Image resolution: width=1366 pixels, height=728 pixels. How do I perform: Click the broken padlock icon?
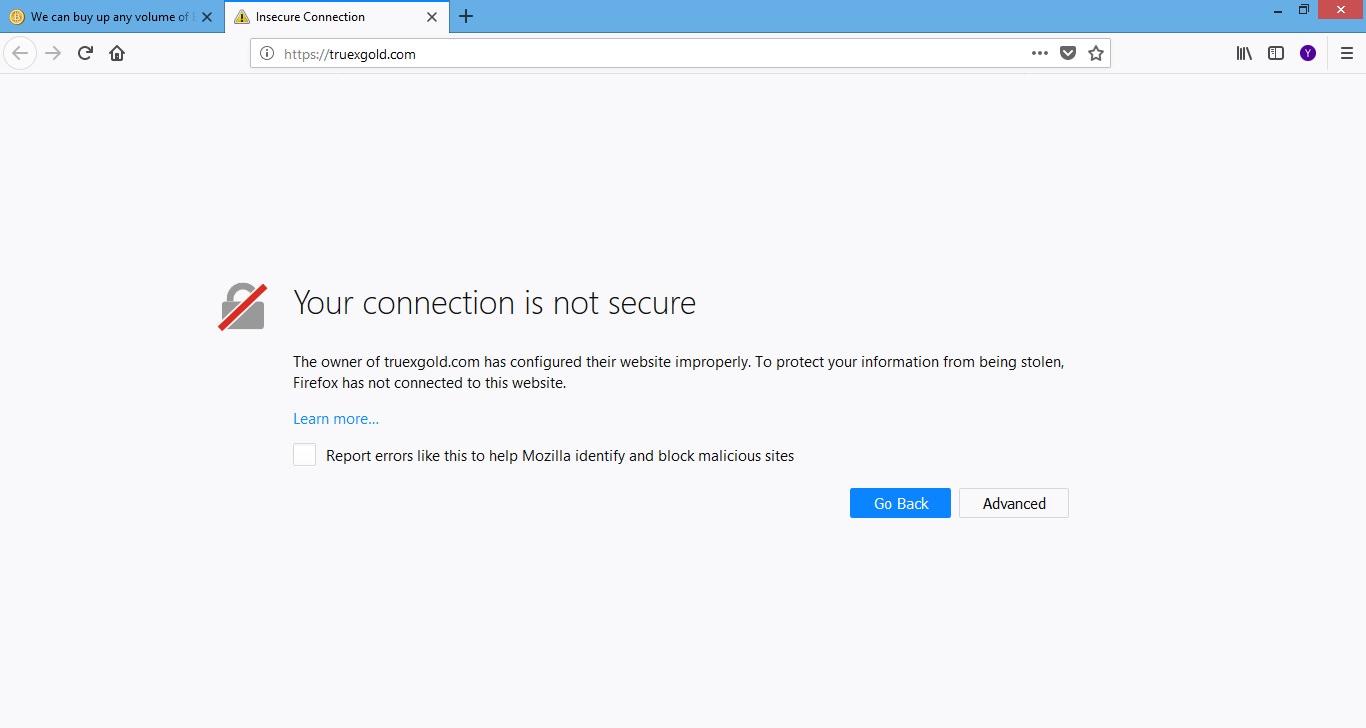click(x=243, y=307)
